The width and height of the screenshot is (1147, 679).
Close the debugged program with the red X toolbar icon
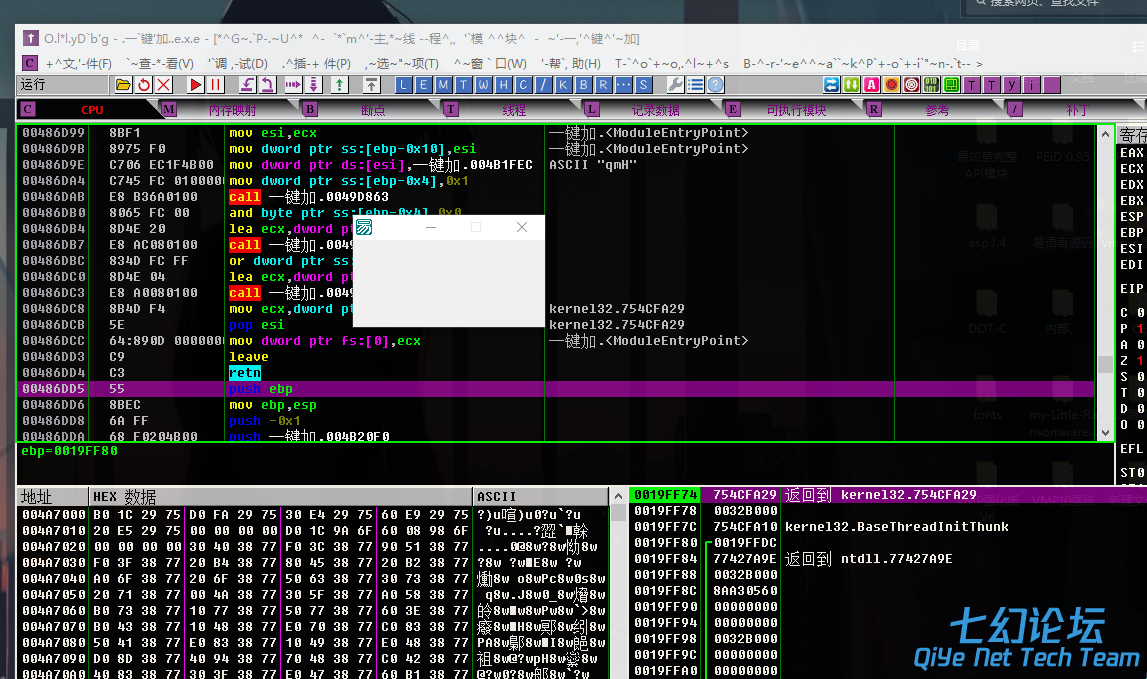164,85
